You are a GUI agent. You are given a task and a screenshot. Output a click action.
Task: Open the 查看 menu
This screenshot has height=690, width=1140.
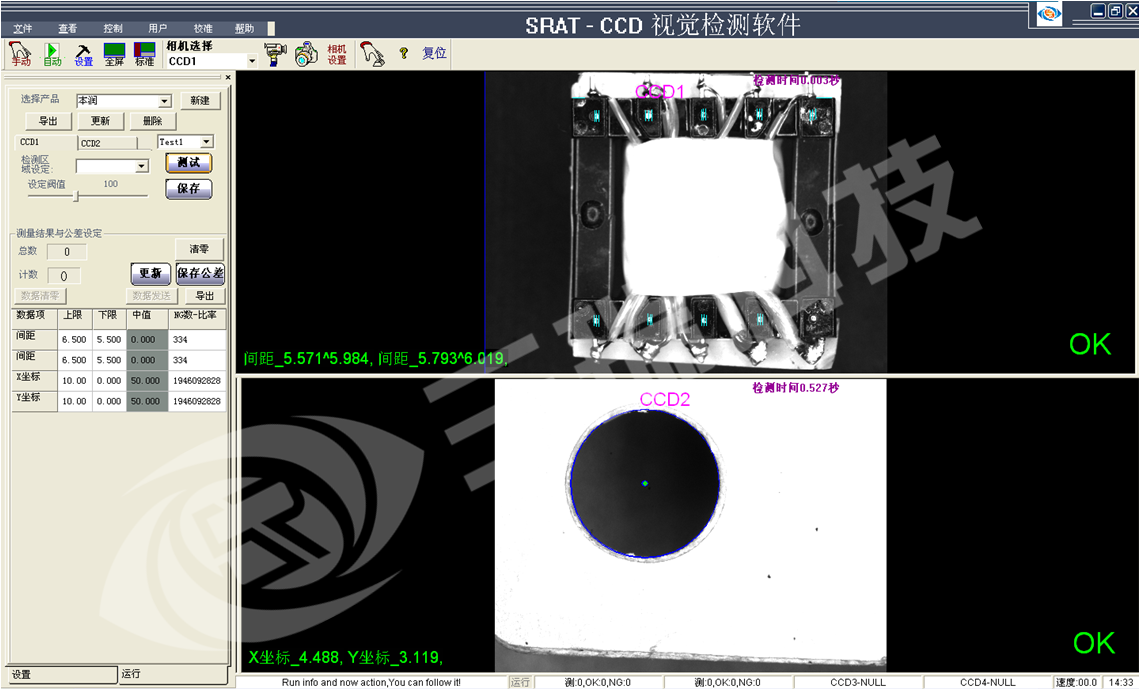[68, 28]
